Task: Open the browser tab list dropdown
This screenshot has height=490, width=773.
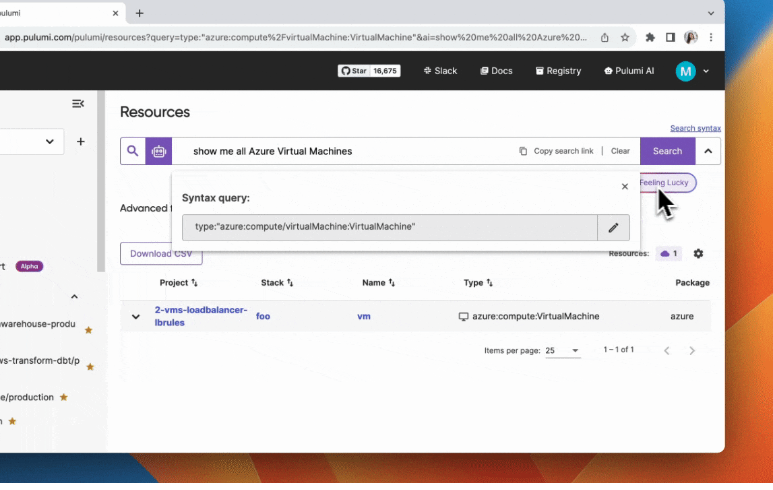Action: (x=710, y=13)
